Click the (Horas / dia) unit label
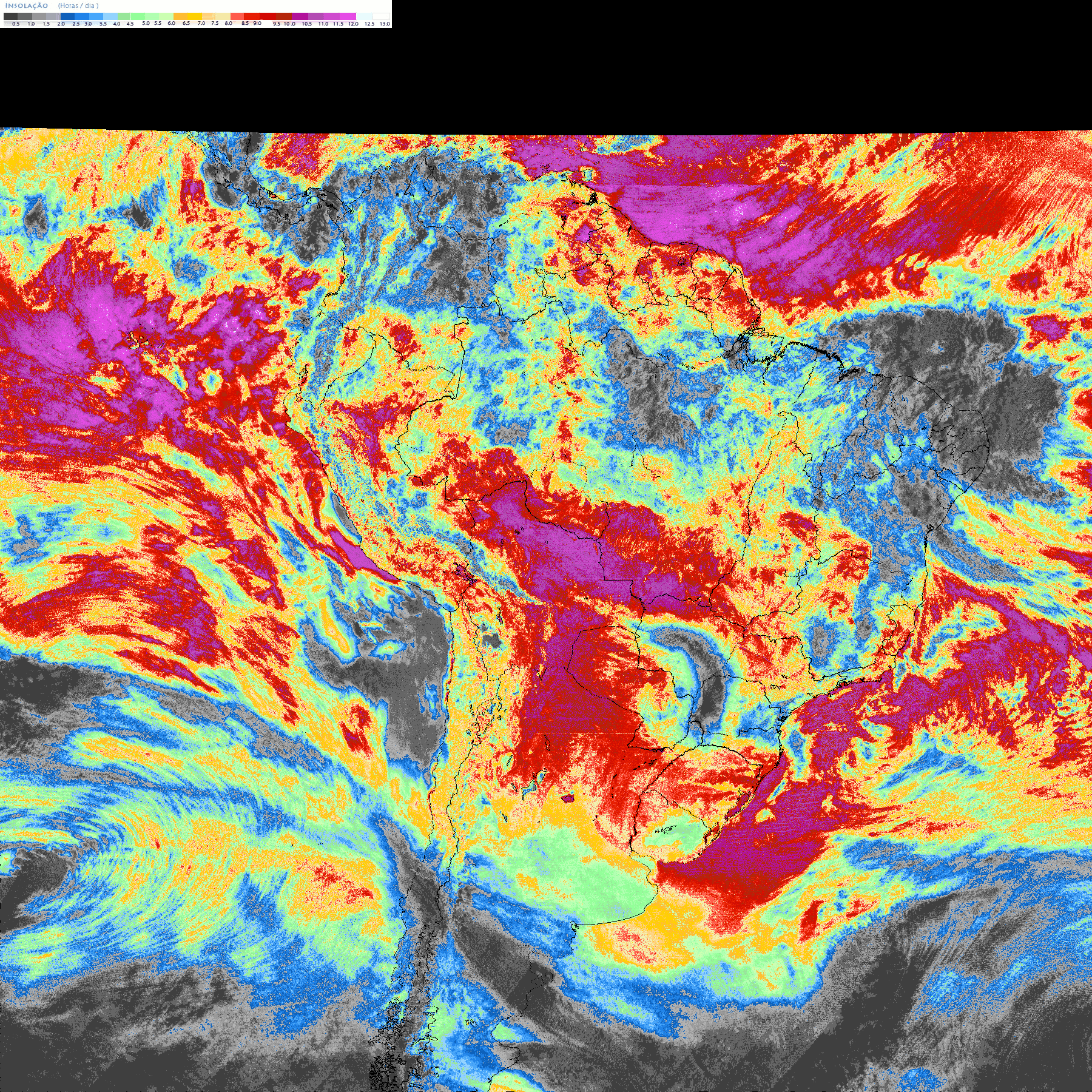This screenshot has height=1092, width=1092. (78, 5)
